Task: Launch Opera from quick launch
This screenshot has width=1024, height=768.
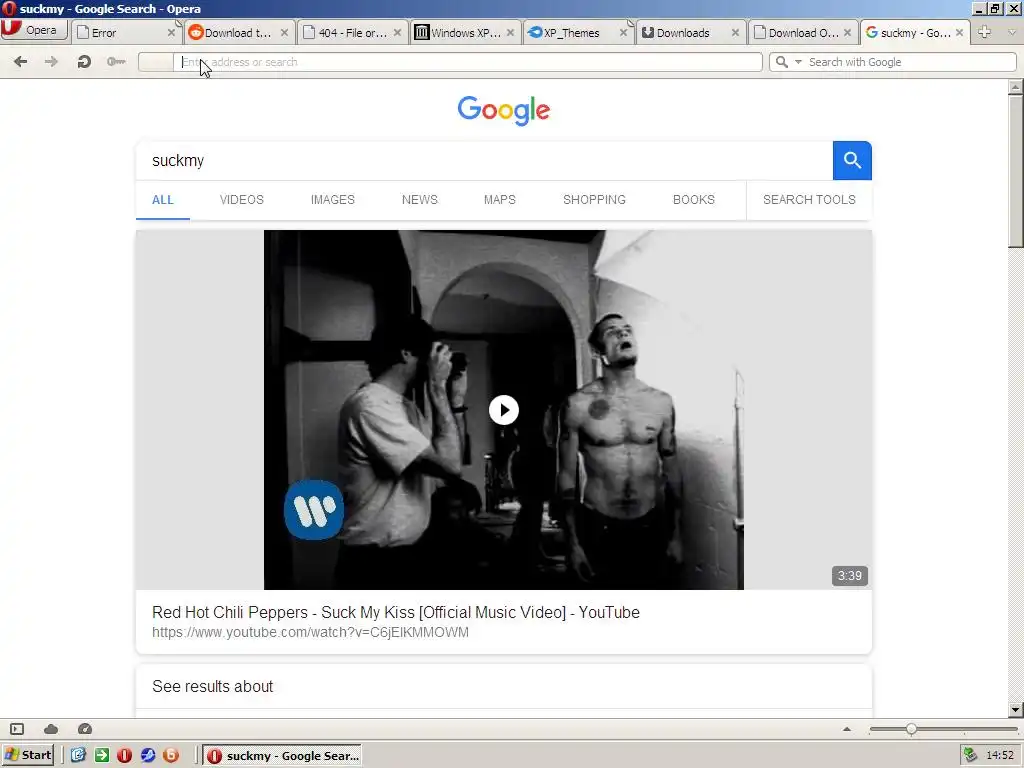Action: [x=125, y=756]
